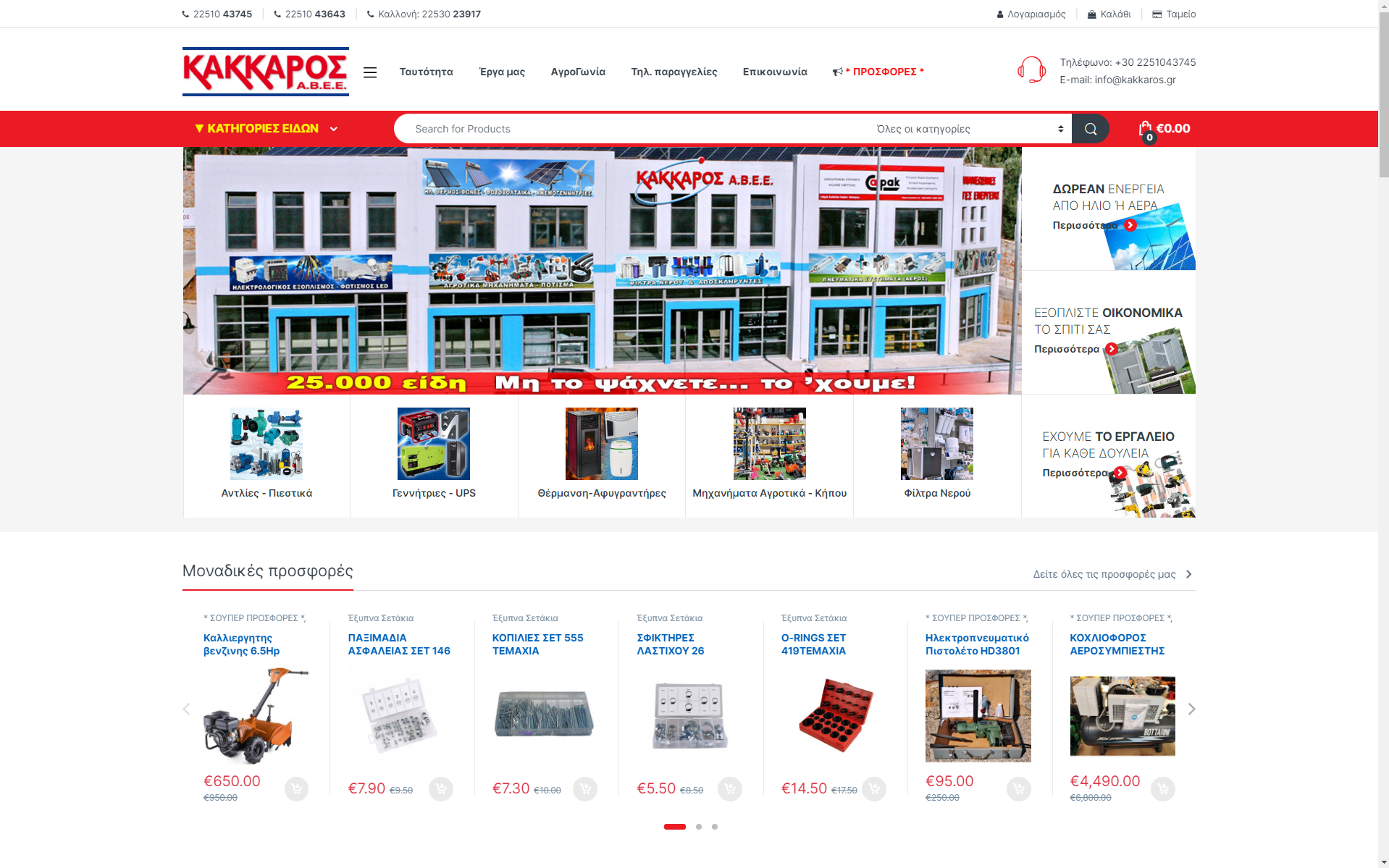Open the Ταυτότητα menu item

[426, 72]
